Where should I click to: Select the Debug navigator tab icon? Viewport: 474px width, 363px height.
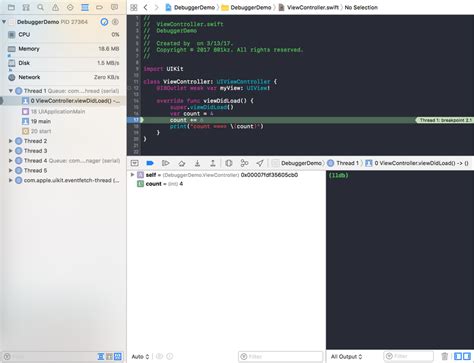click(x=85, y=7)
